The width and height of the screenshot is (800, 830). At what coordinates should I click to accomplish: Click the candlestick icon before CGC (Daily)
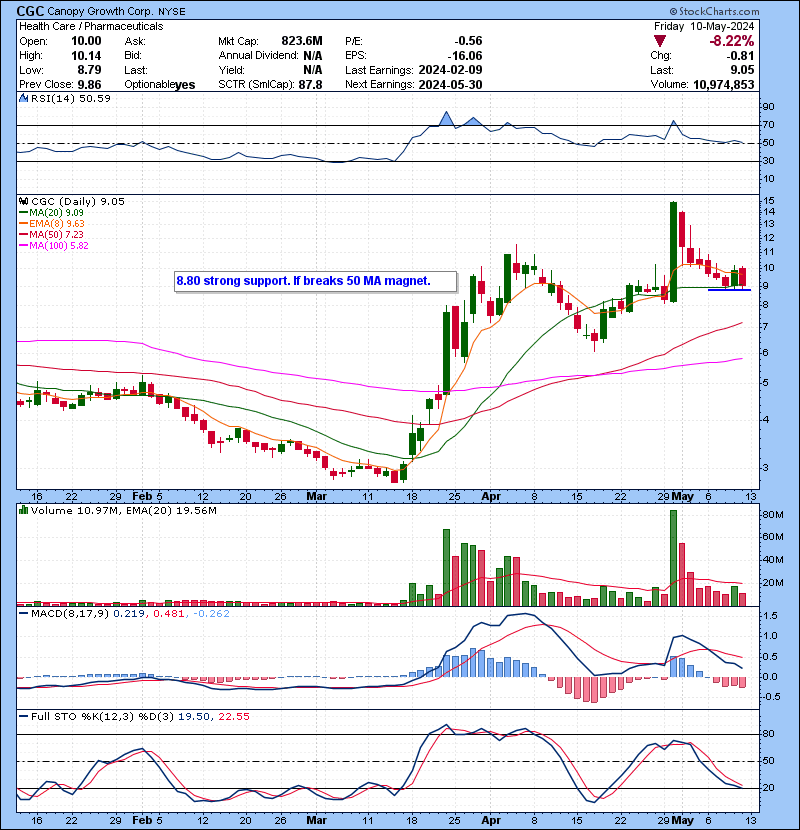click(23, 201)
